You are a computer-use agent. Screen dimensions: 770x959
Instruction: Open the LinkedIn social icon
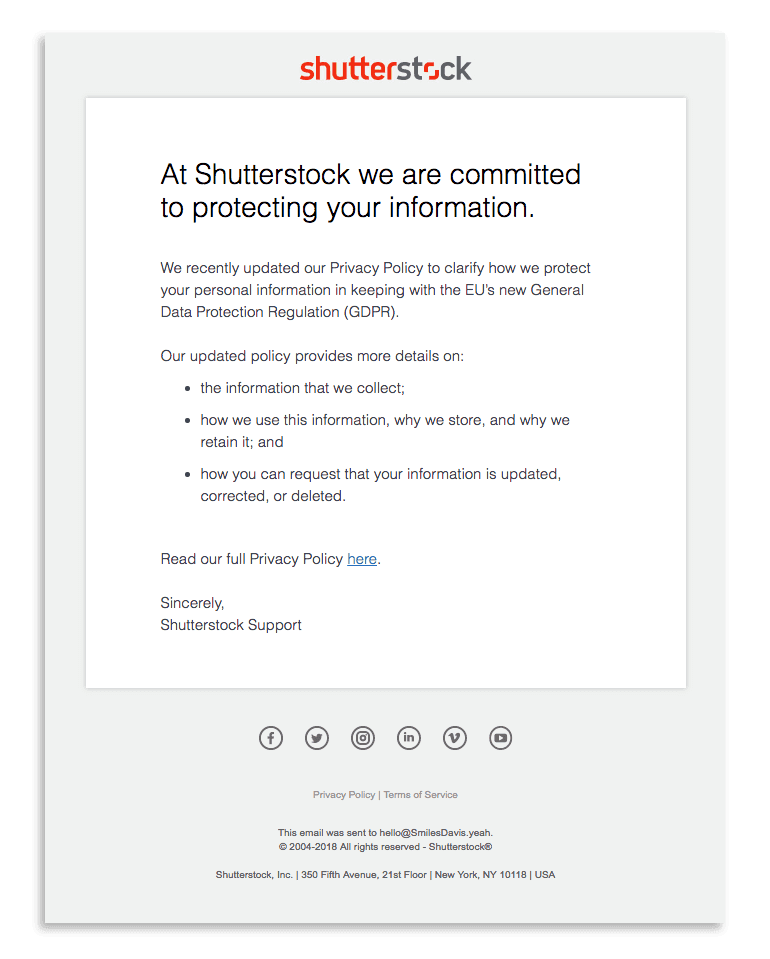coord(409,738)
